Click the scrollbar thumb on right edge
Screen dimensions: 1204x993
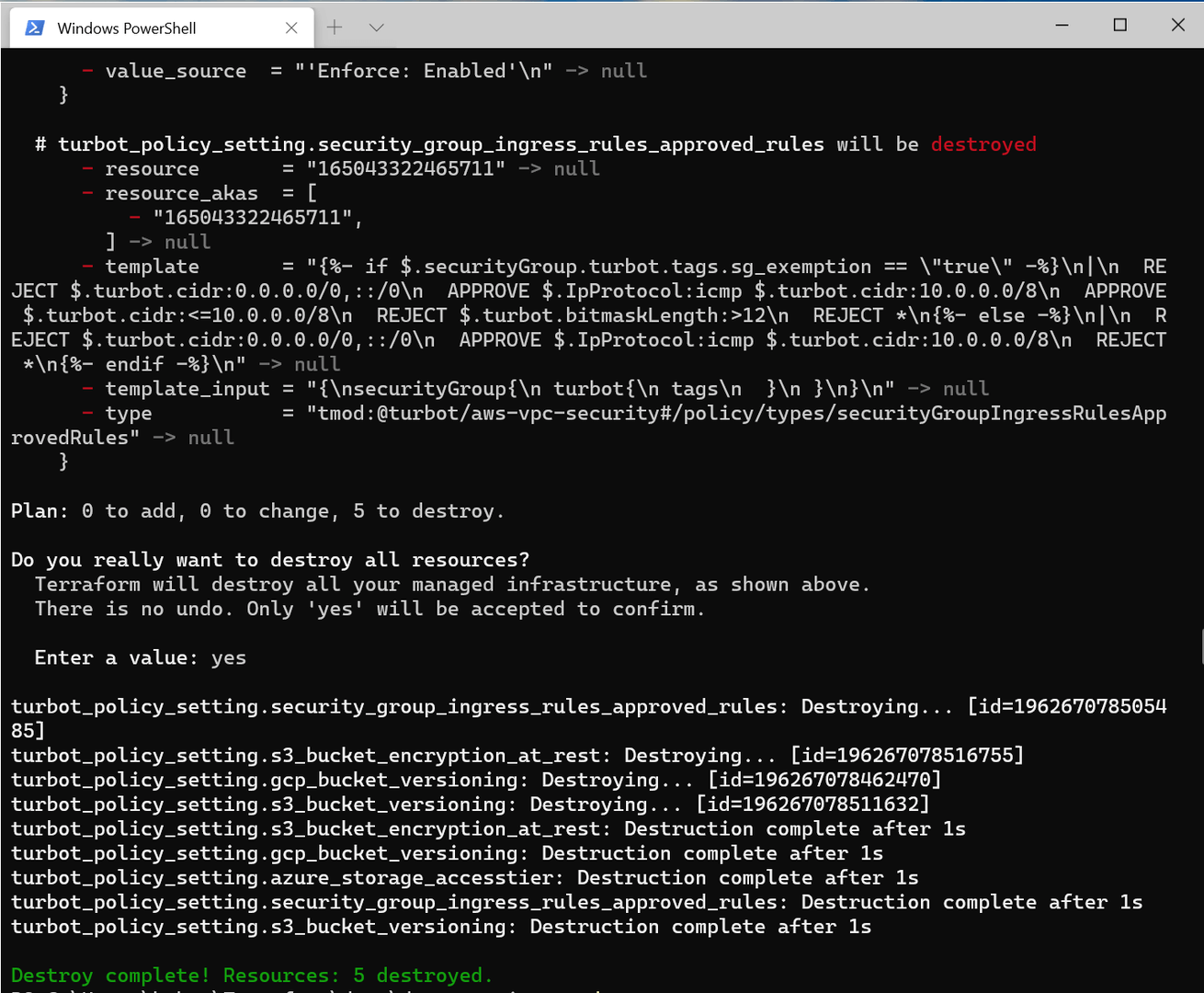pyautogui.click(x=1201, y=646)
